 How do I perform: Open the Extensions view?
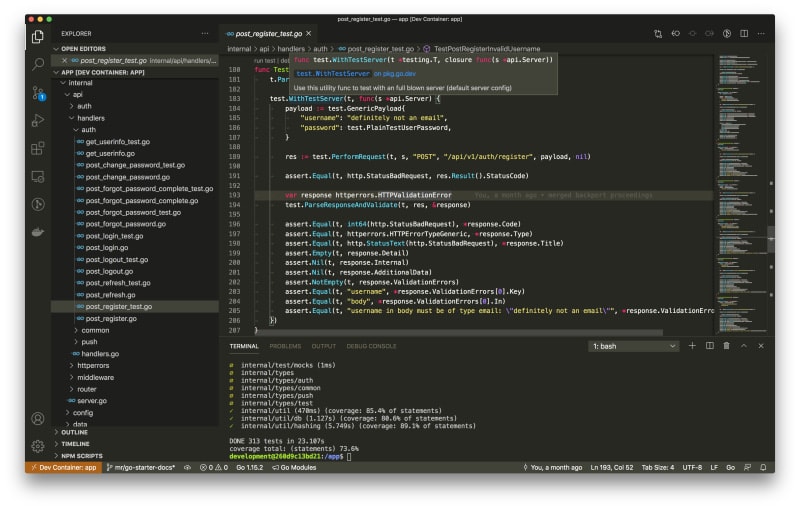(37, 149)
